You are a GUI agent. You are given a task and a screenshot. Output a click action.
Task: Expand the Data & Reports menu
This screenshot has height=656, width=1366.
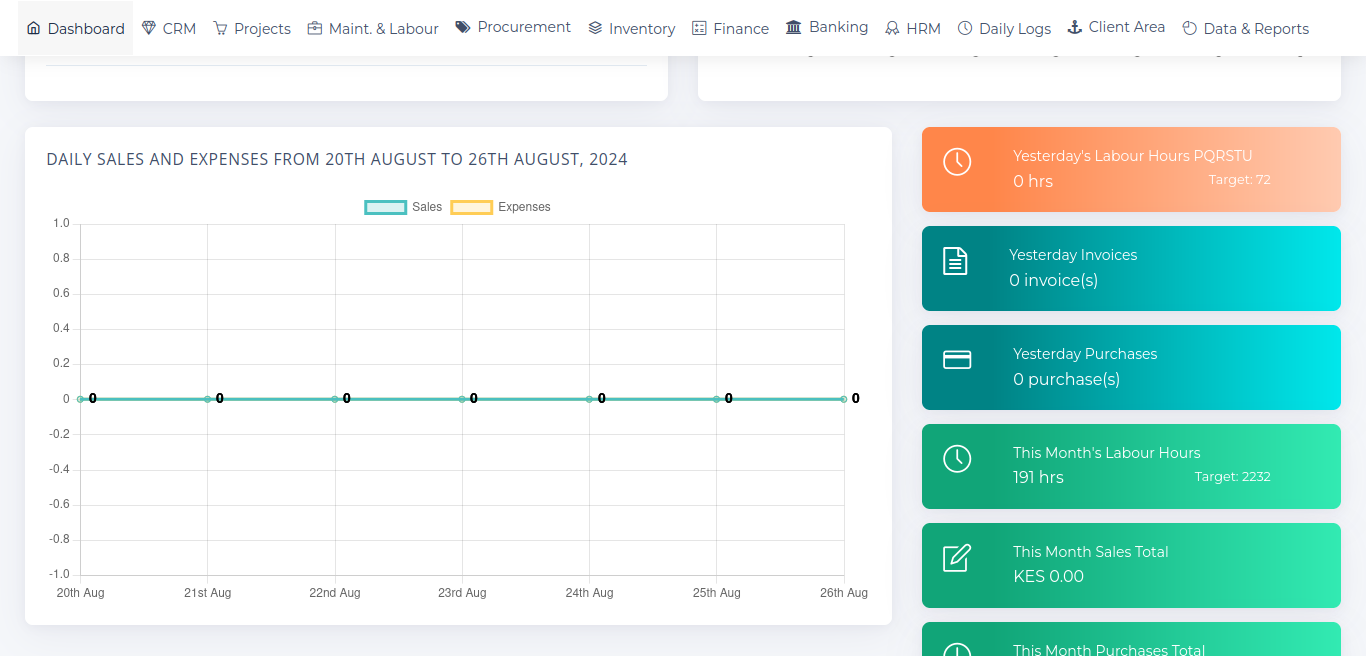tap(1245, 28)
